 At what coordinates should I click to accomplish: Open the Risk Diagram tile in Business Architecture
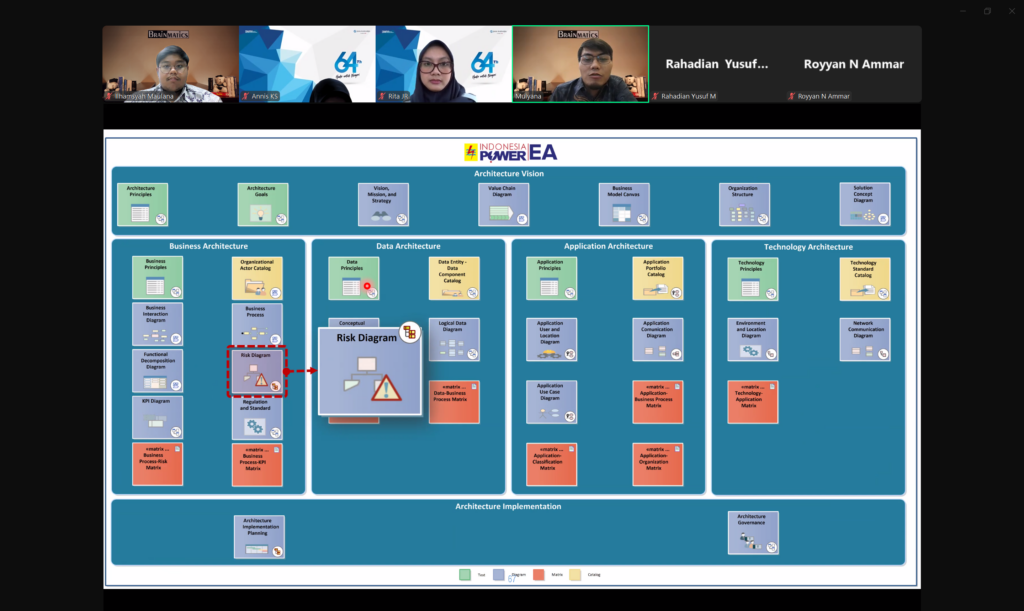pyautogui.click(x=257, y=372)
